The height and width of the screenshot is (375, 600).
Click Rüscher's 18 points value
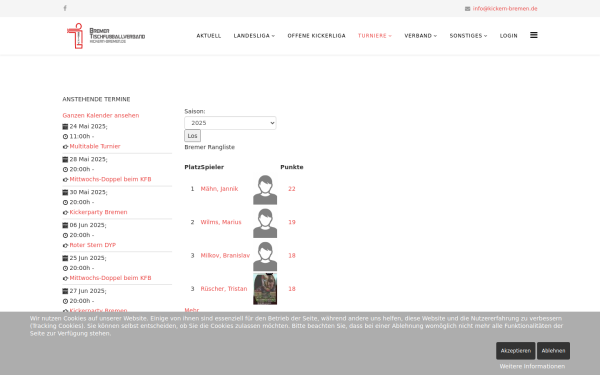pos(292,289)
